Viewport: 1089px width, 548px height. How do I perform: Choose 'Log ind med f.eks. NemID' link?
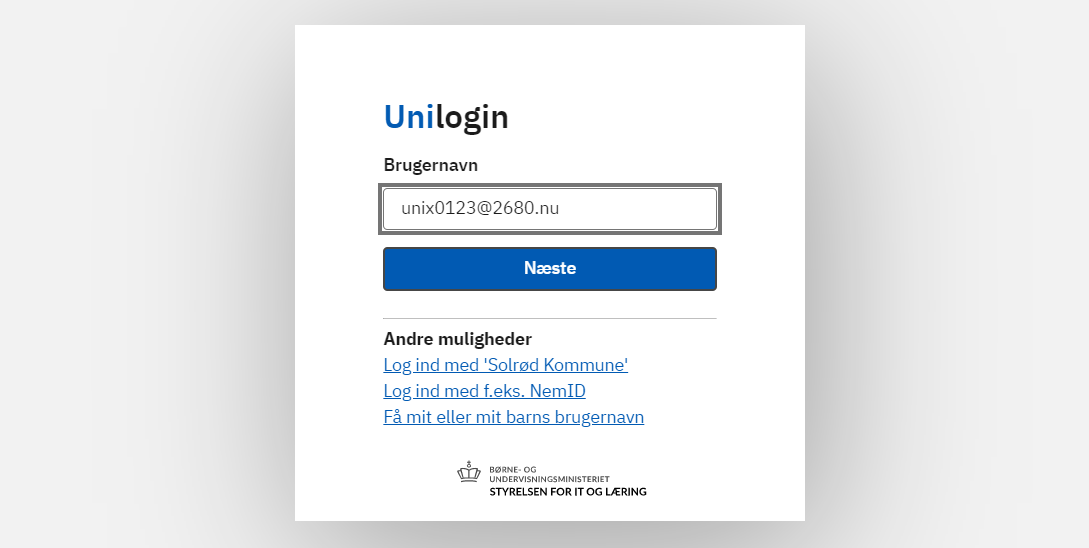point(484,391)
